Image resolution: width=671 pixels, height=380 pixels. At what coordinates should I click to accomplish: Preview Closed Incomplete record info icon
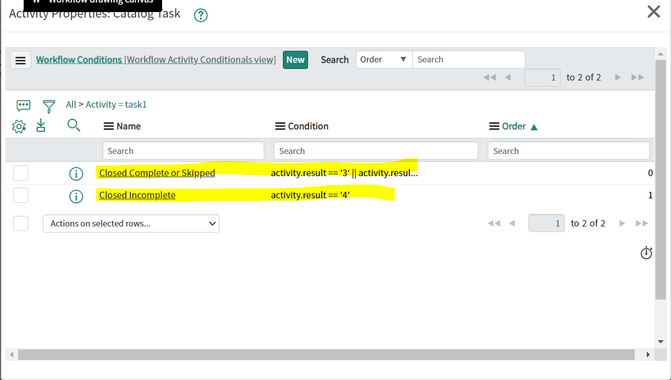click(x=76, y=196)
